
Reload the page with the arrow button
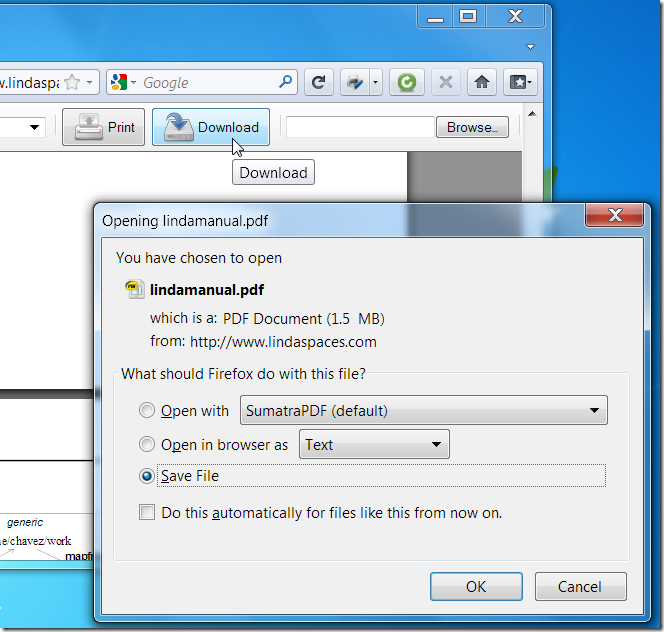(x=318, y=82)
